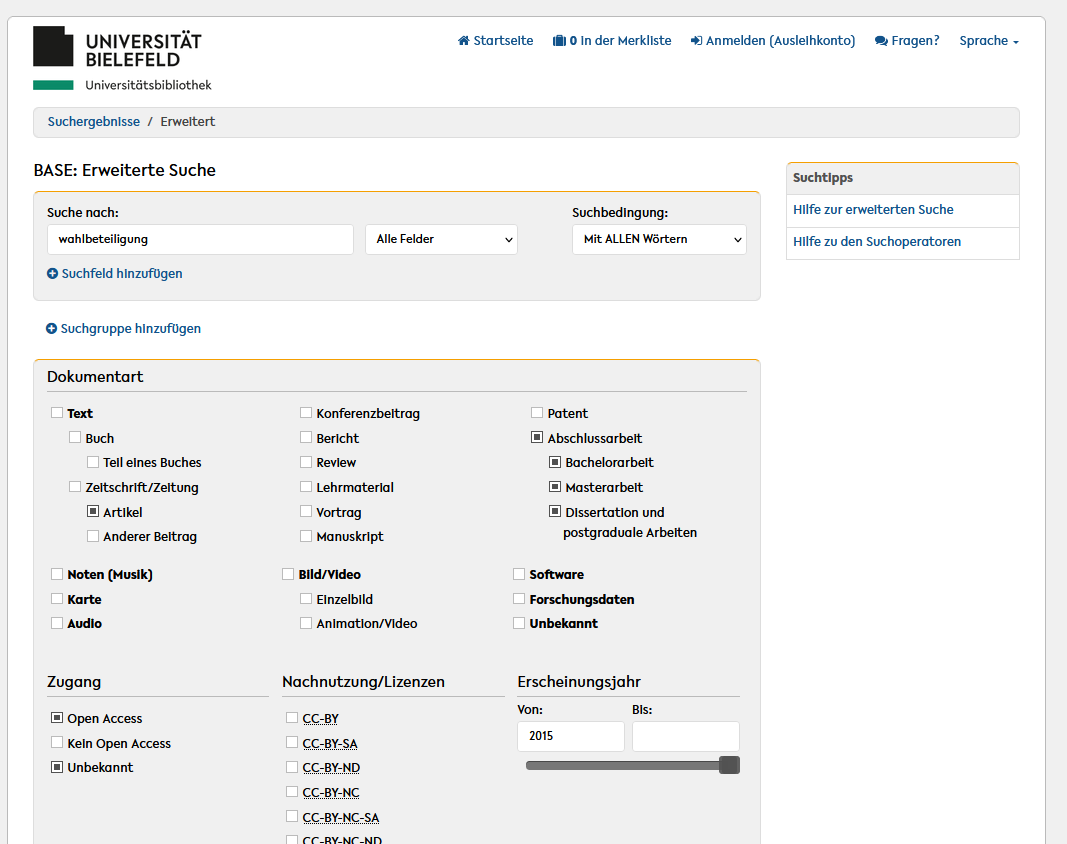
Task: Check the Buch checkbox
Action: point(75,437)
